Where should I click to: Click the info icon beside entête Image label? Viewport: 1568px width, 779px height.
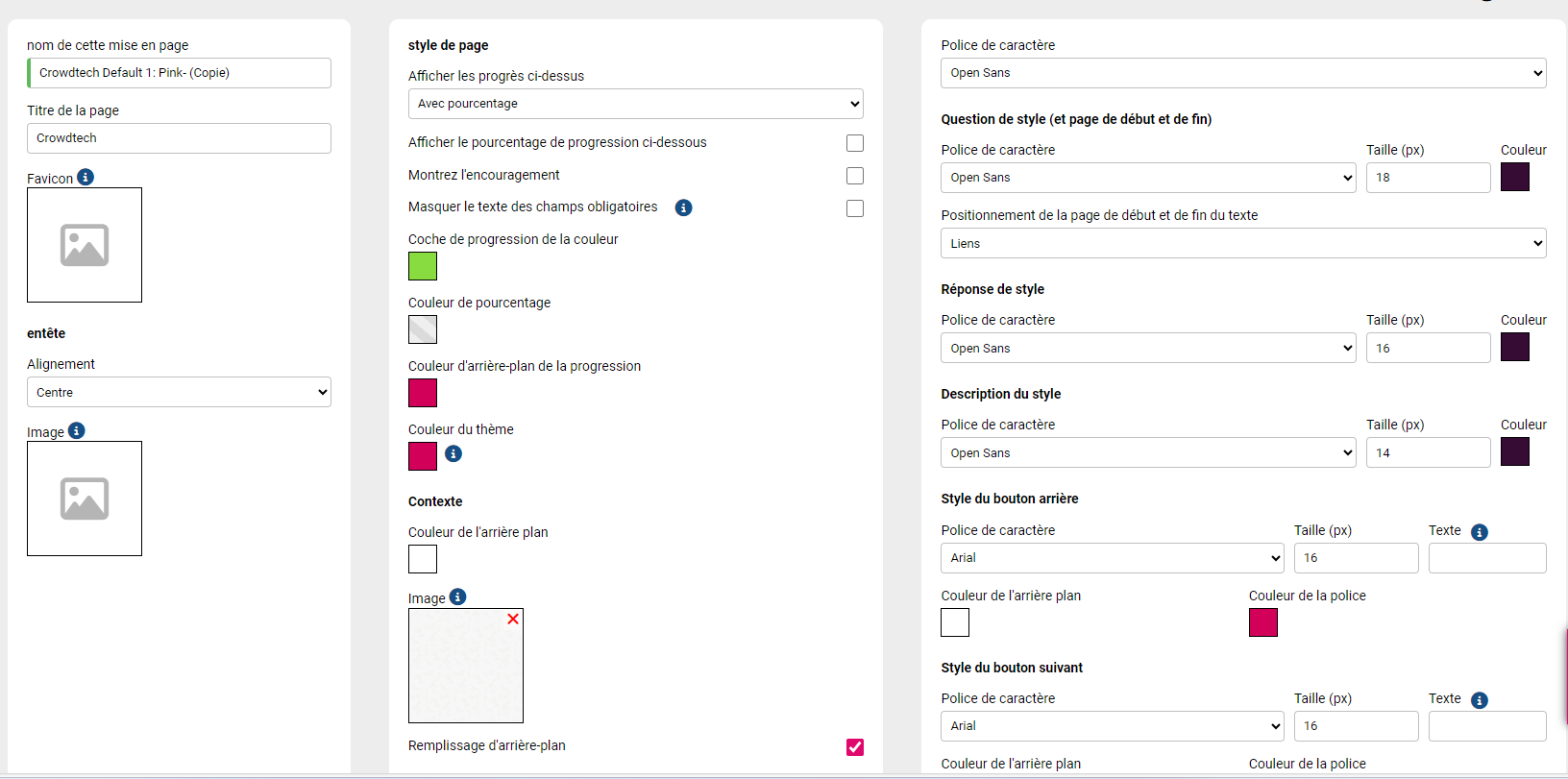(x=77, y=430)
